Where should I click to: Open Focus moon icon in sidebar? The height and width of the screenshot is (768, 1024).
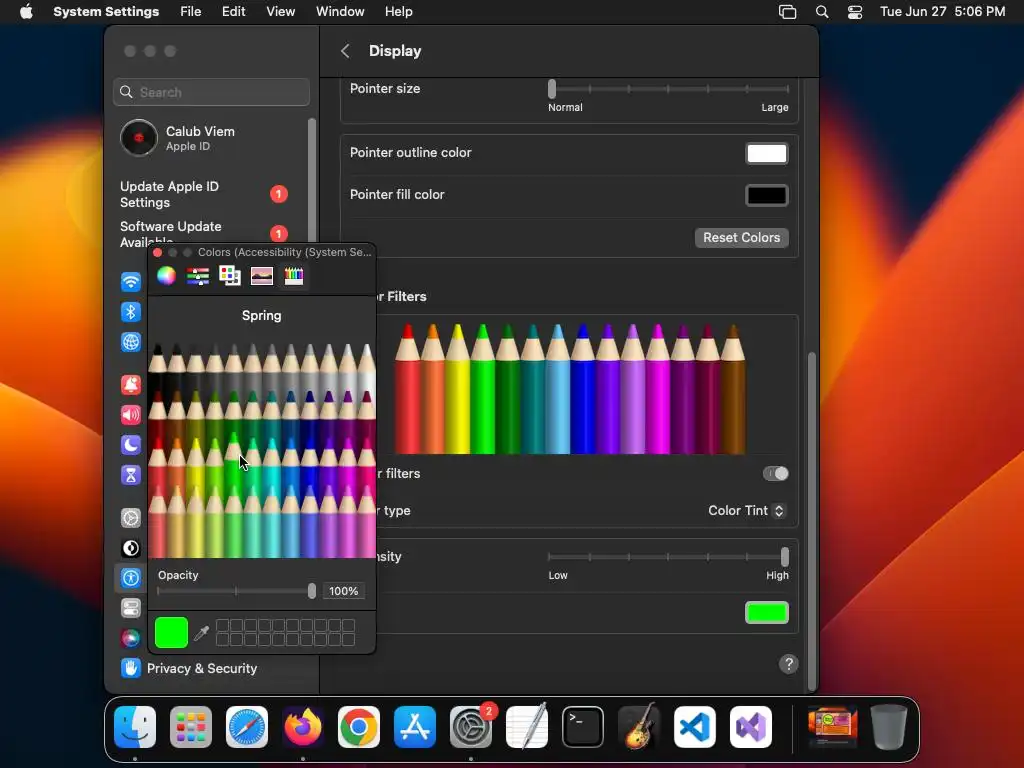click(x=131, y=445)
